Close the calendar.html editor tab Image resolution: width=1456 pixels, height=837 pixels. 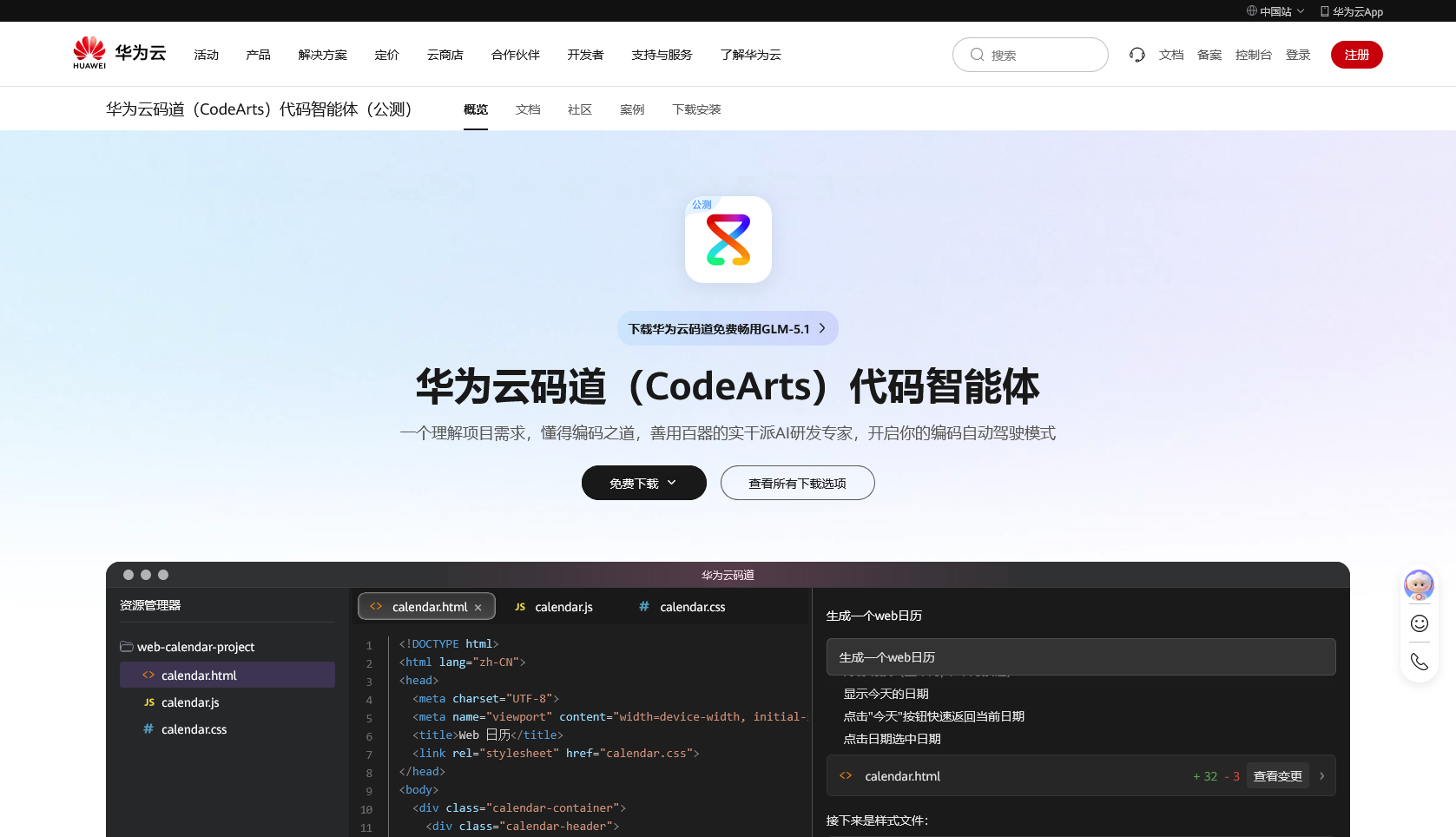pyautogui.click(x=478, y=608)
